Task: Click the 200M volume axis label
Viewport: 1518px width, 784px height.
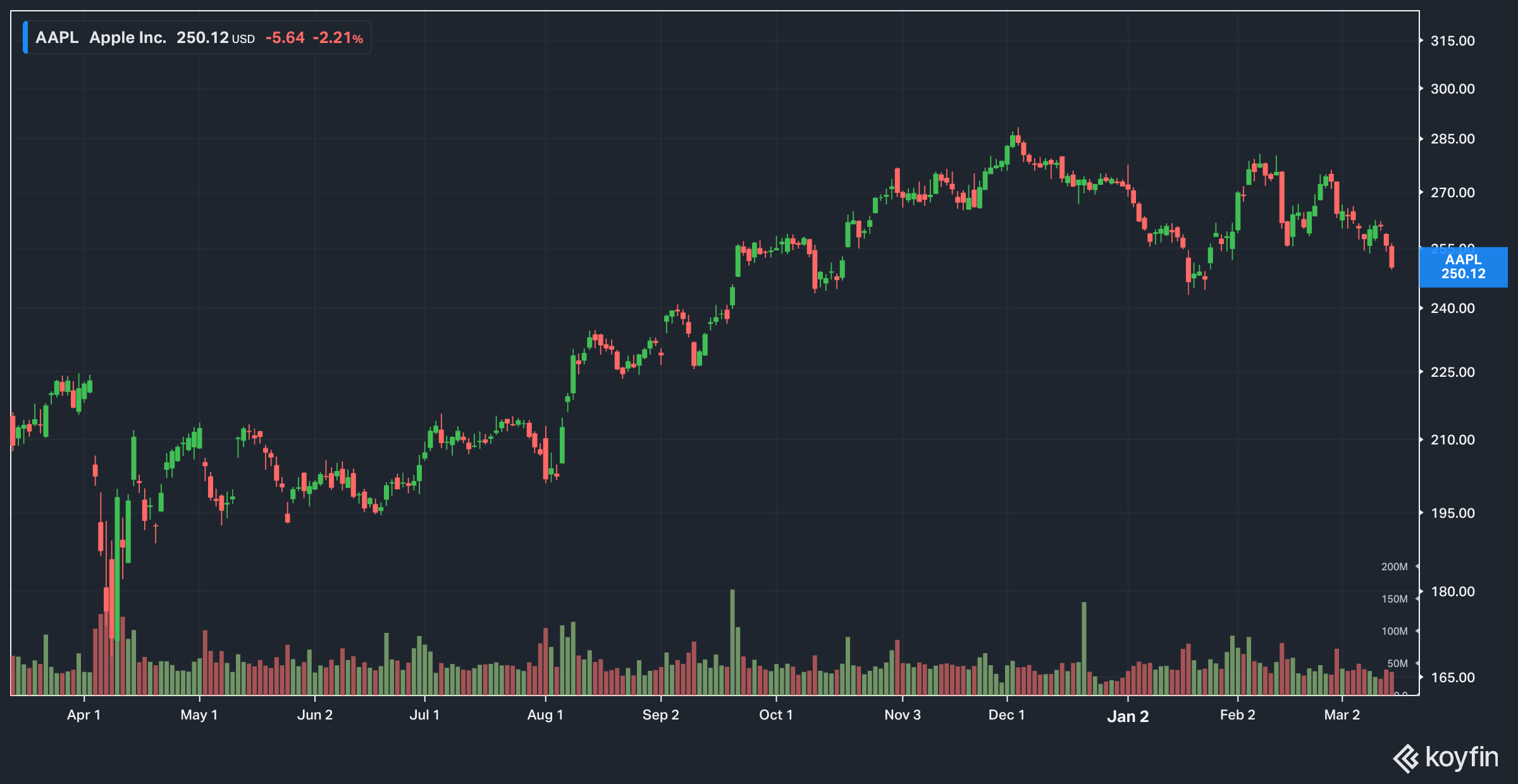Action: pyautogui.click(x=1394, y=567)
